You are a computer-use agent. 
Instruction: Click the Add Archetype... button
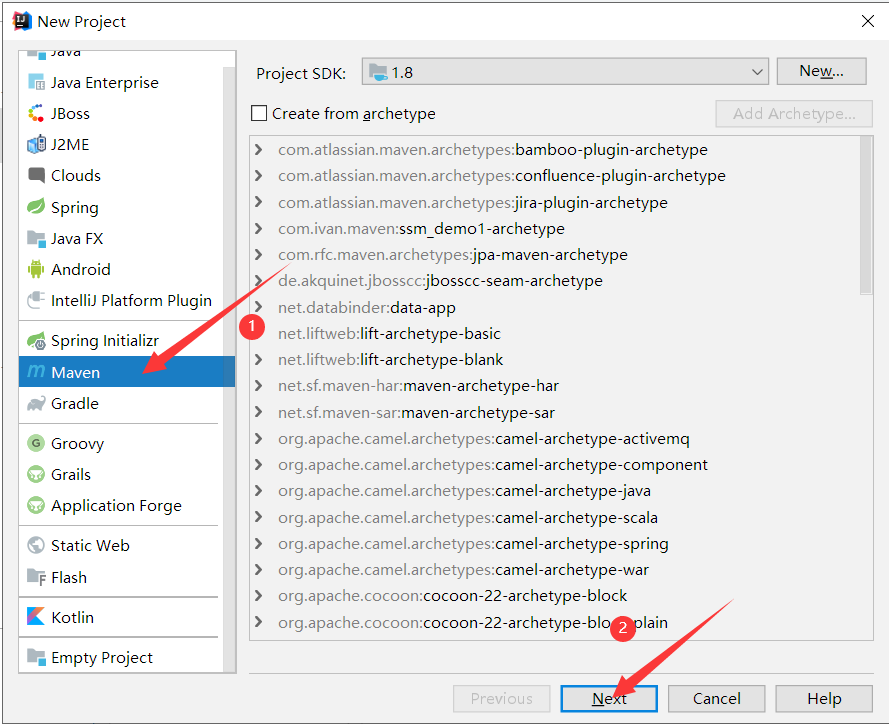[794, 113]
